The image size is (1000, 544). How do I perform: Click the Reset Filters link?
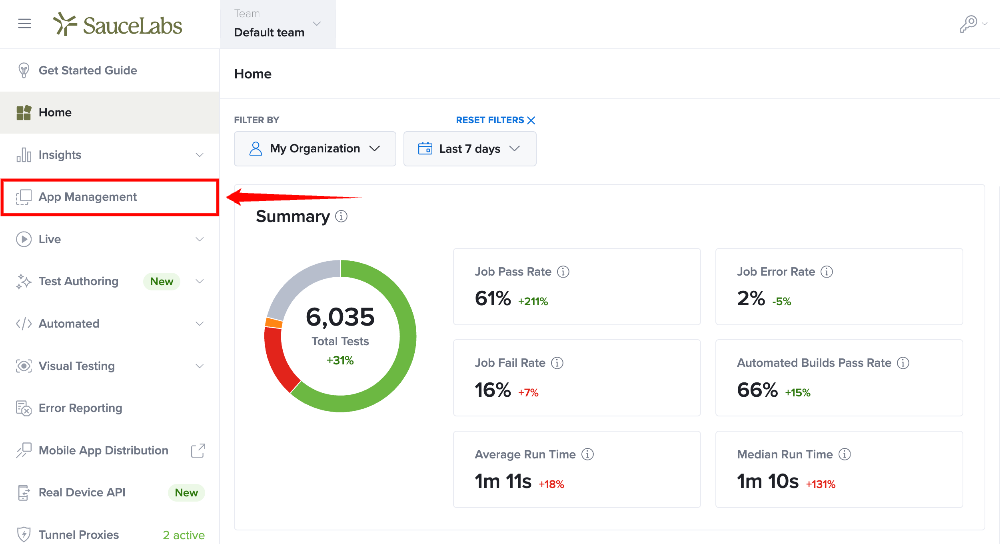pyautogui.click(x=496, y=120)
